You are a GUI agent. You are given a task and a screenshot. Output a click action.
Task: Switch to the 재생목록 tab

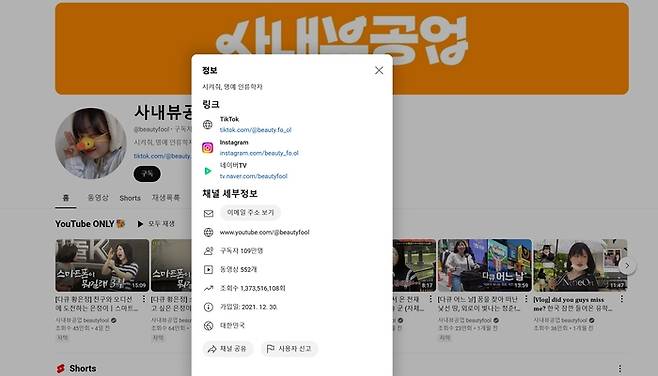(x=166, y=198)
